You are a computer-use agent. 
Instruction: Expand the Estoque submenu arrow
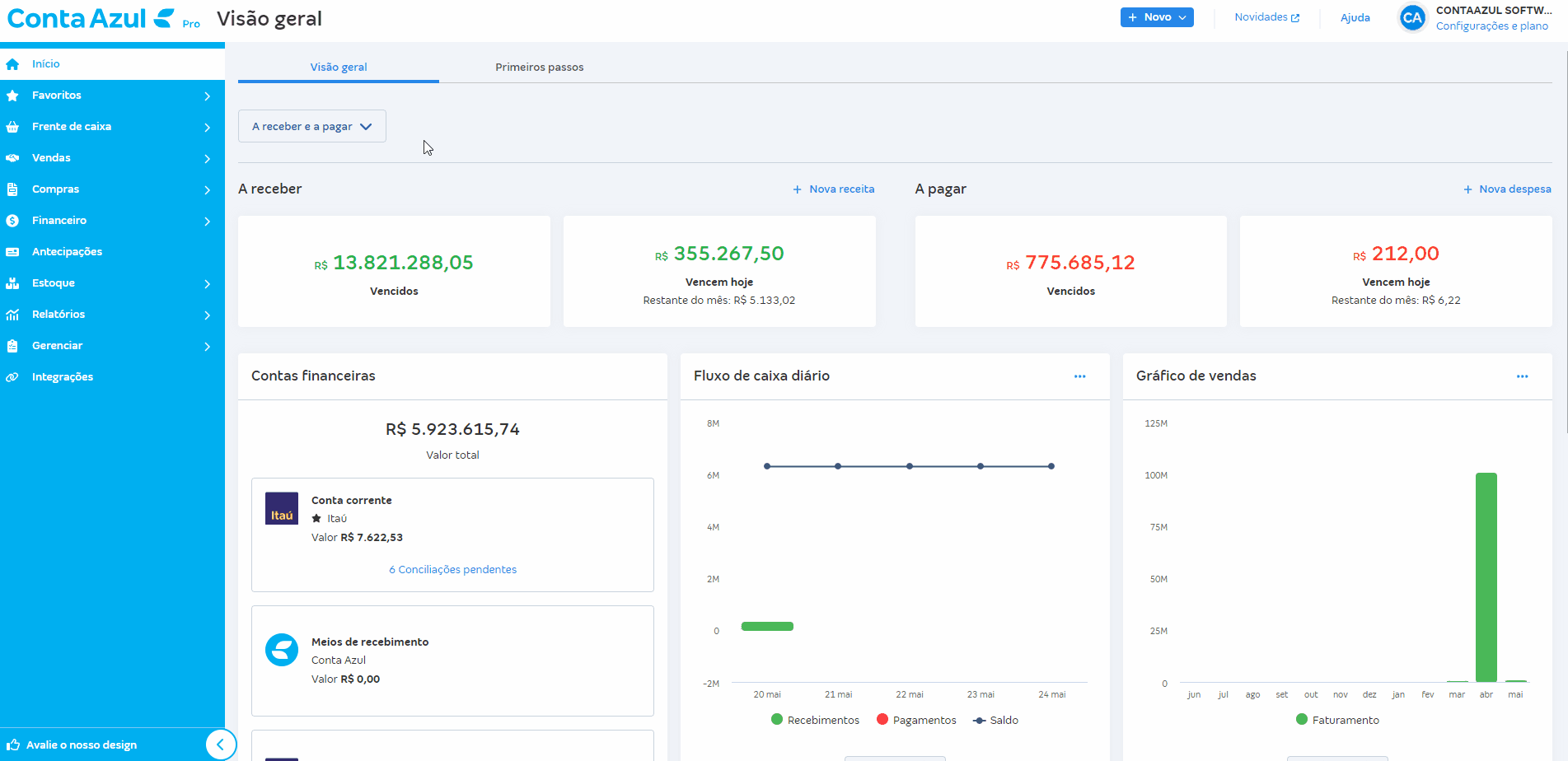(x=207, y=284)
